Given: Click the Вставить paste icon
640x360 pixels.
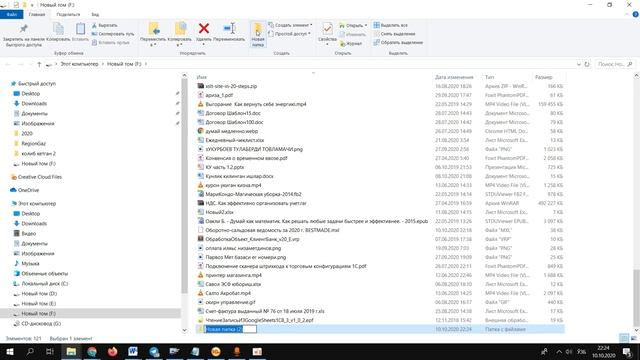Looking at the screenshot, I should (80, 29).
